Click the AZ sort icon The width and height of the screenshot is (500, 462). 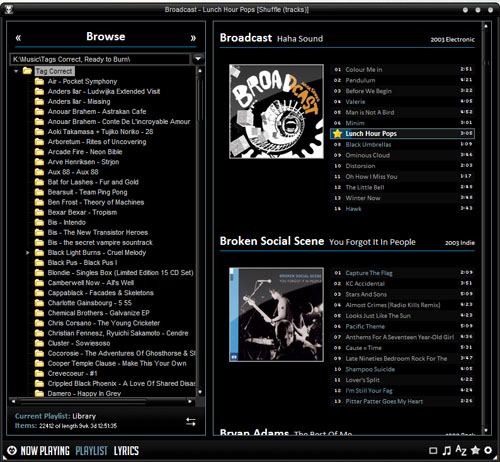[x=461, y=450]
